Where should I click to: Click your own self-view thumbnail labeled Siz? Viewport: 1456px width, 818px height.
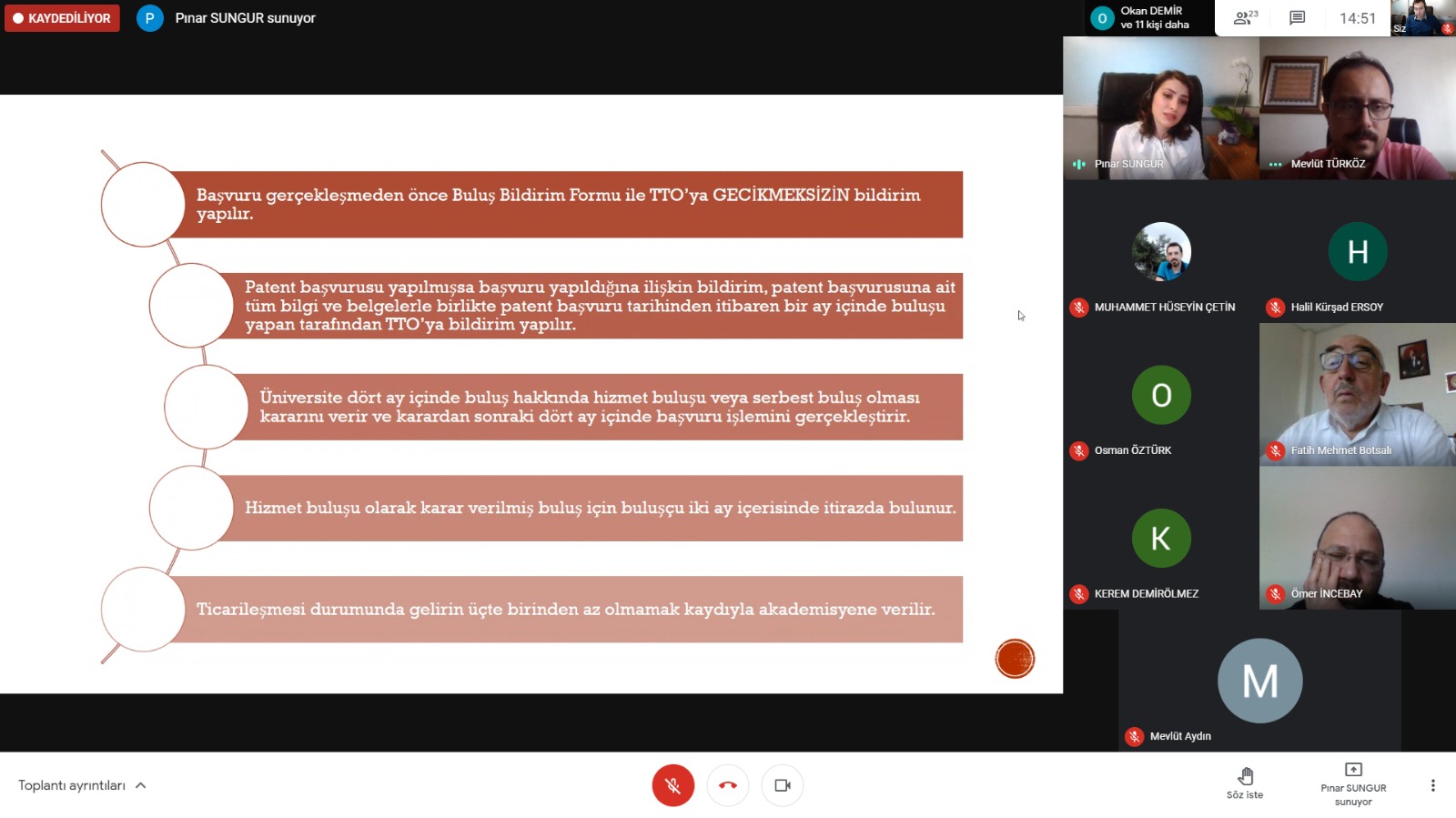click(x=1422, y=18)
